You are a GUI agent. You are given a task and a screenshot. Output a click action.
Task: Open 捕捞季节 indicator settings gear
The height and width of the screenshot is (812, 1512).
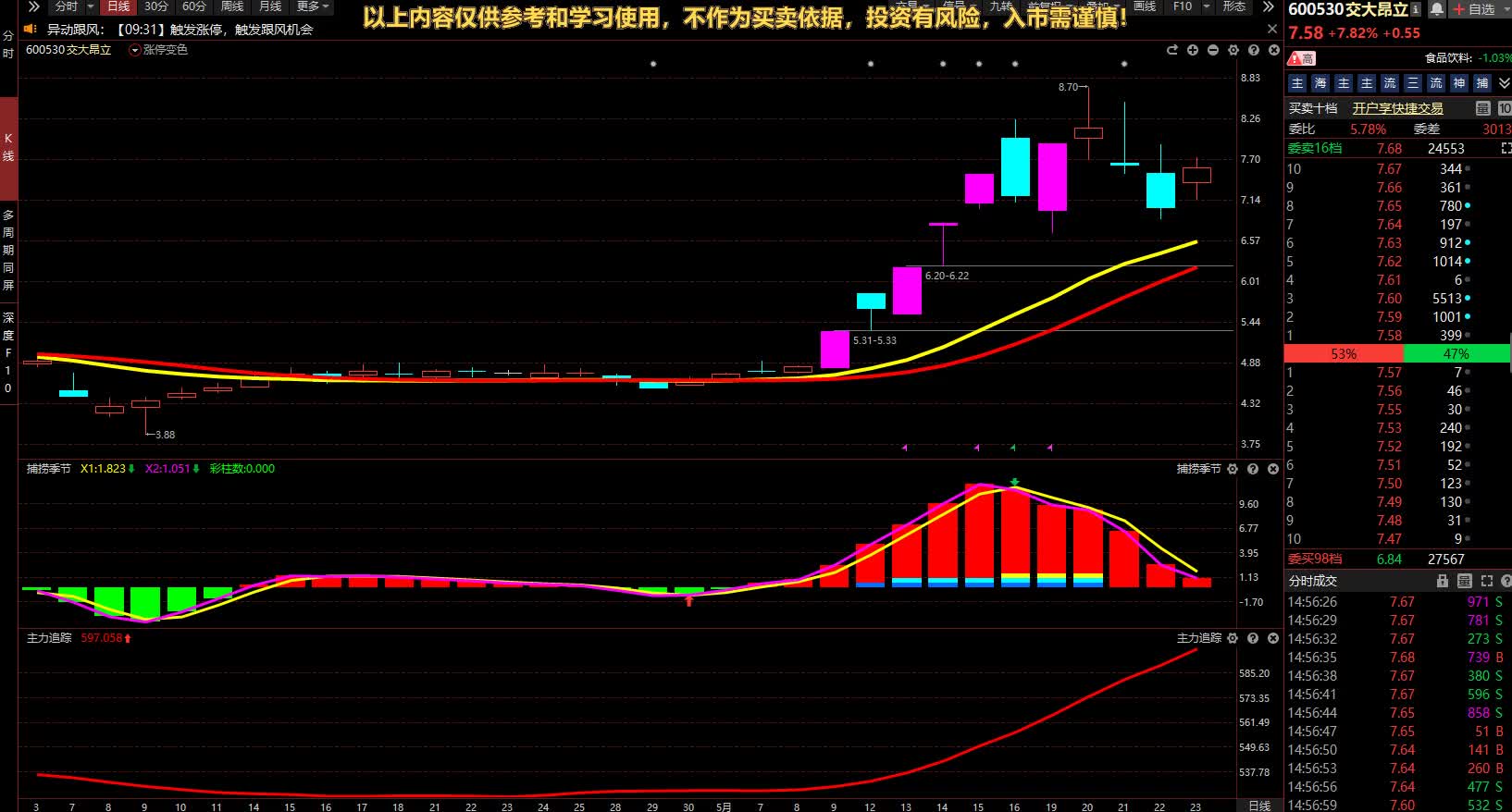click(x=1233, y=469)
